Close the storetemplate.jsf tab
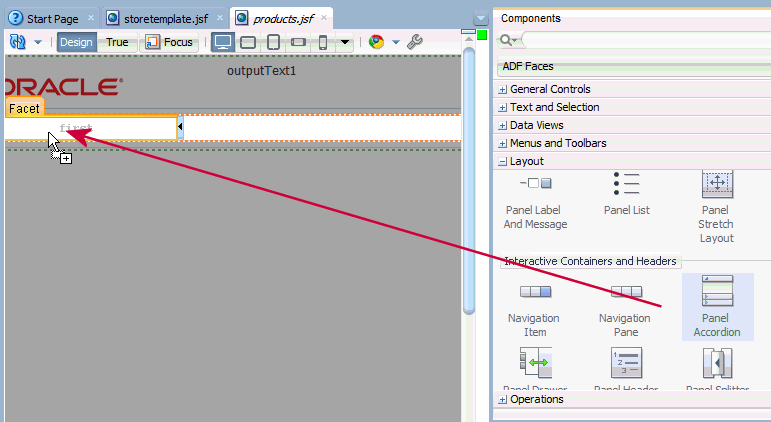Image resolution: width=771 pixels, height=422 pixels. coord(220,18)
